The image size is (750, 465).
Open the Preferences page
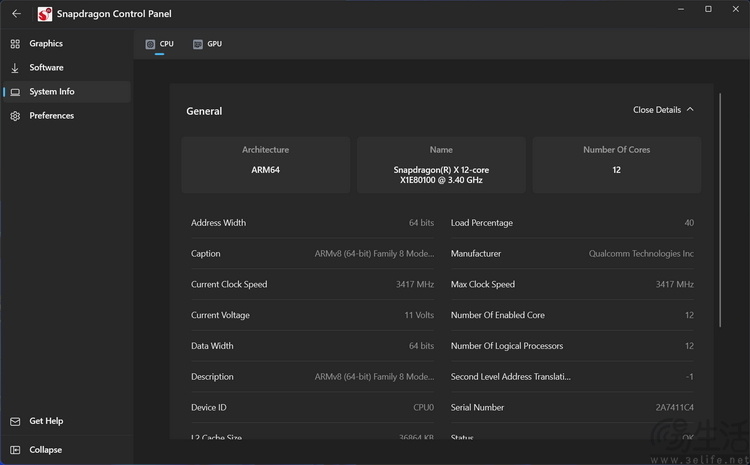click(x=51, y=116)
